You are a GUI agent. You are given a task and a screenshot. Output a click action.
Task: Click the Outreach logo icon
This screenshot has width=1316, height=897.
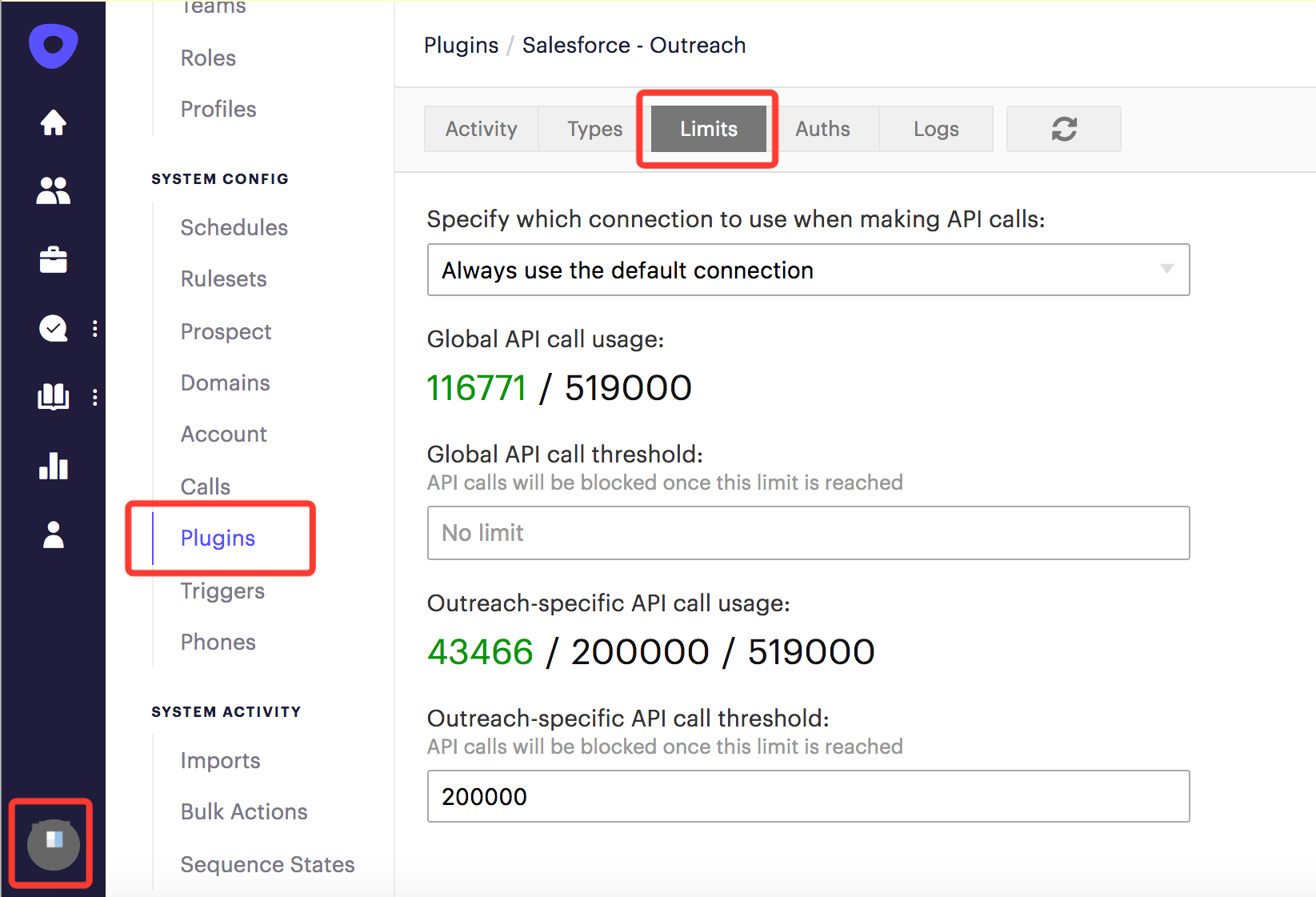tap(54, 46)
